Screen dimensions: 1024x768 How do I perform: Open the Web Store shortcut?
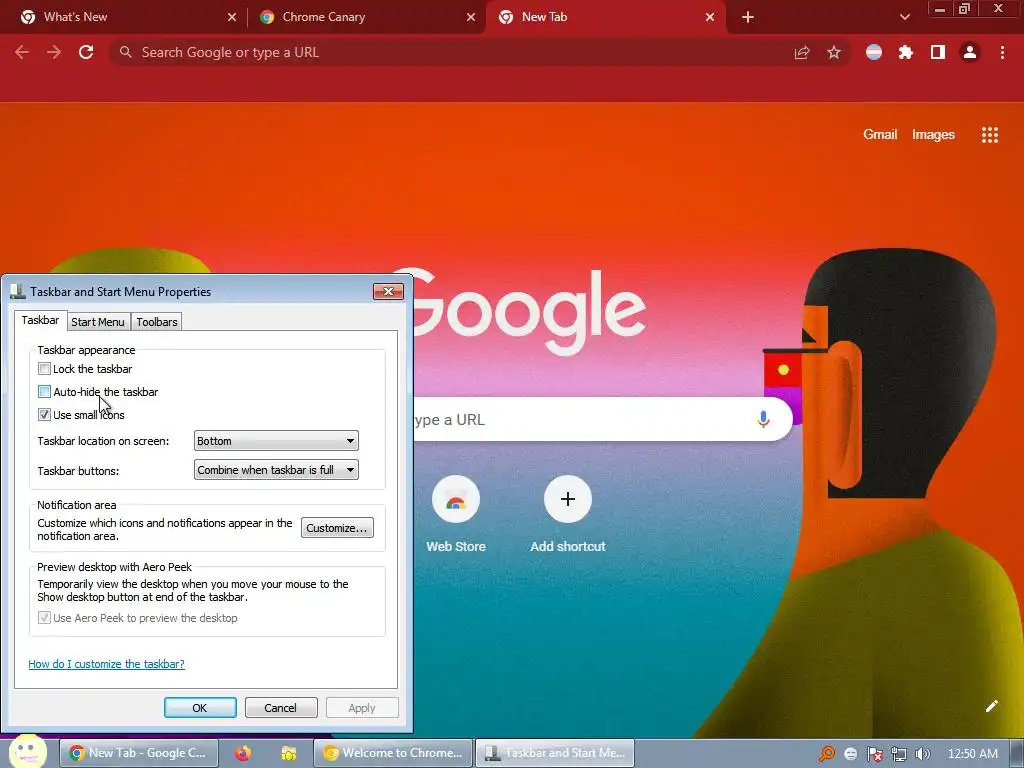(x=456, y=515)
